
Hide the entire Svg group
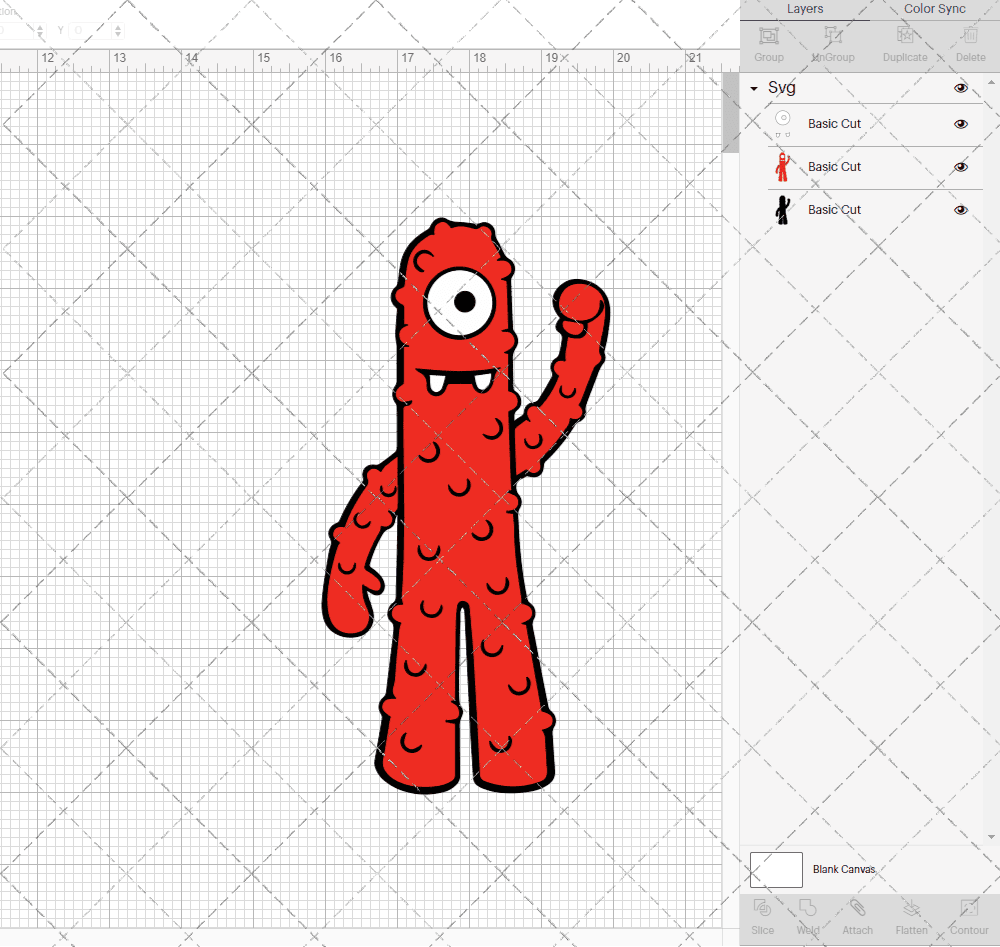tap(961, 88)
